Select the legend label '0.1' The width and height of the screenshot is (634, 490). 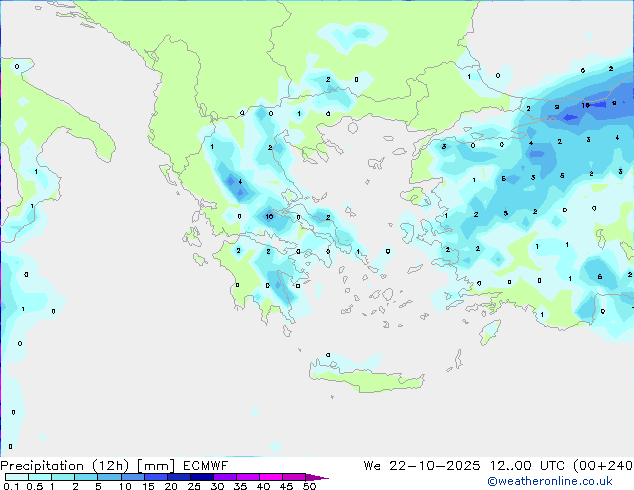pos(11,486)
